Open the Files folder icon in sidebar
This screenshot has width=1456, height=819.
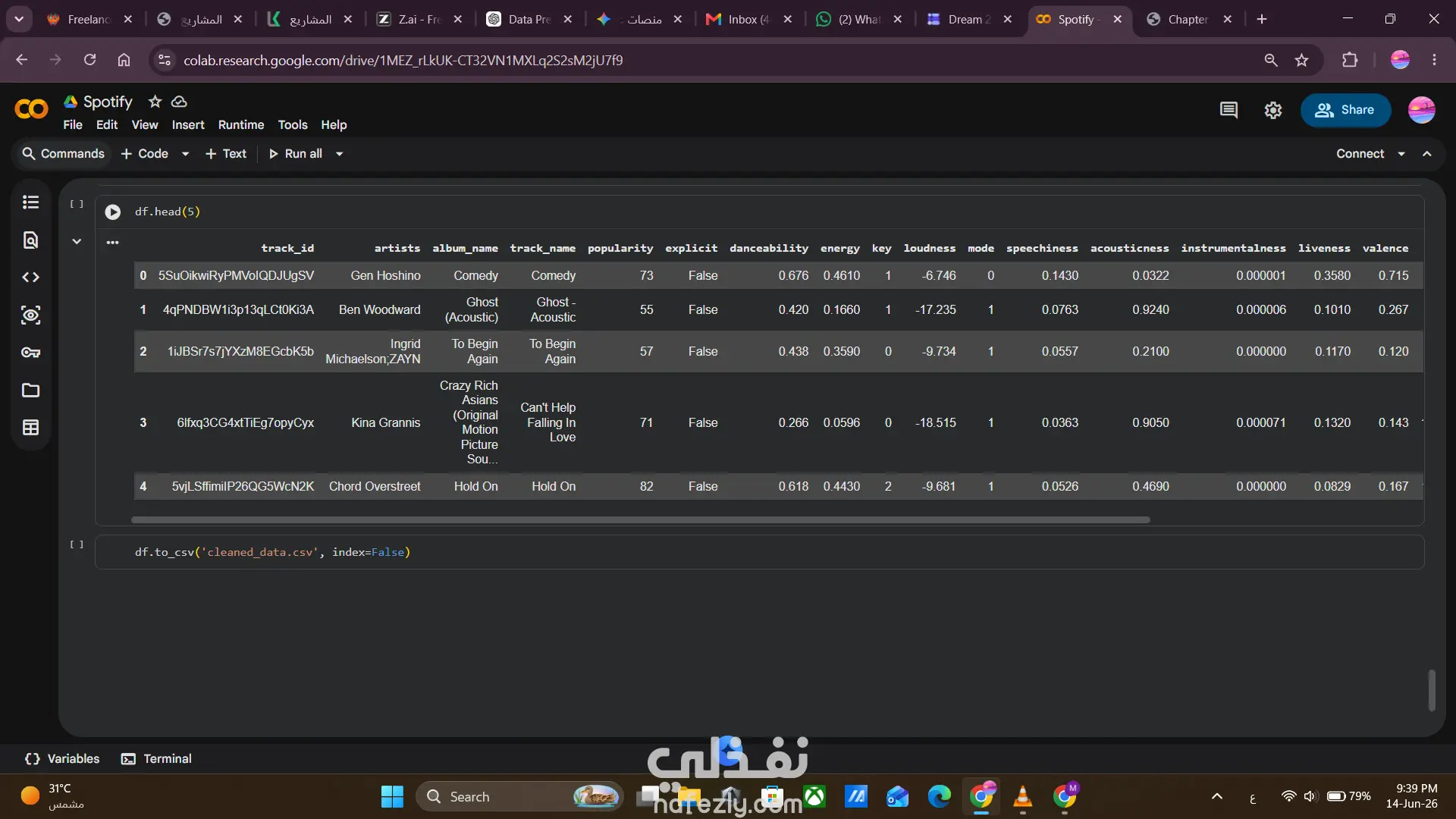(30, 391)
